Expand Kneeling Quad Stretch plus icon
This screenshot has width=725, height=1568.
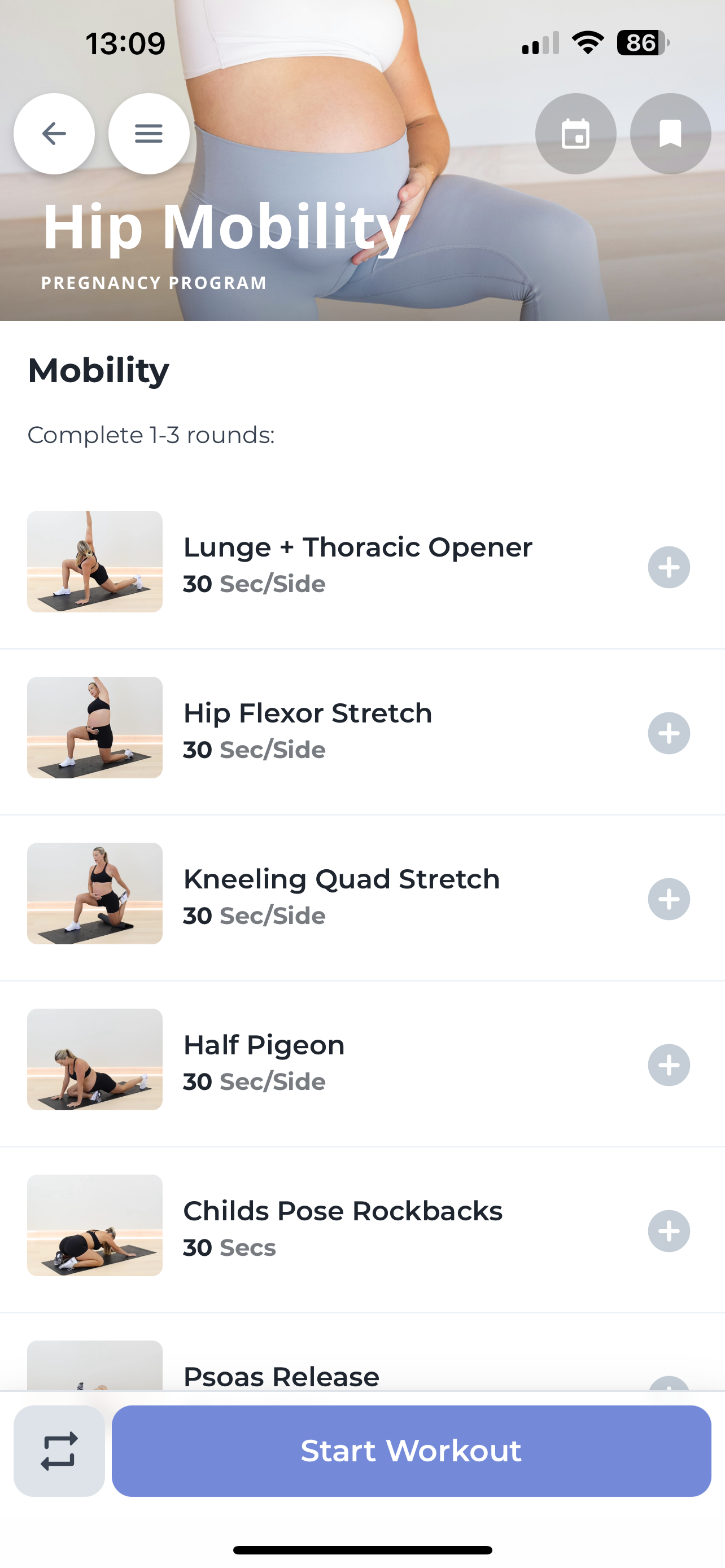click(669, 899)
